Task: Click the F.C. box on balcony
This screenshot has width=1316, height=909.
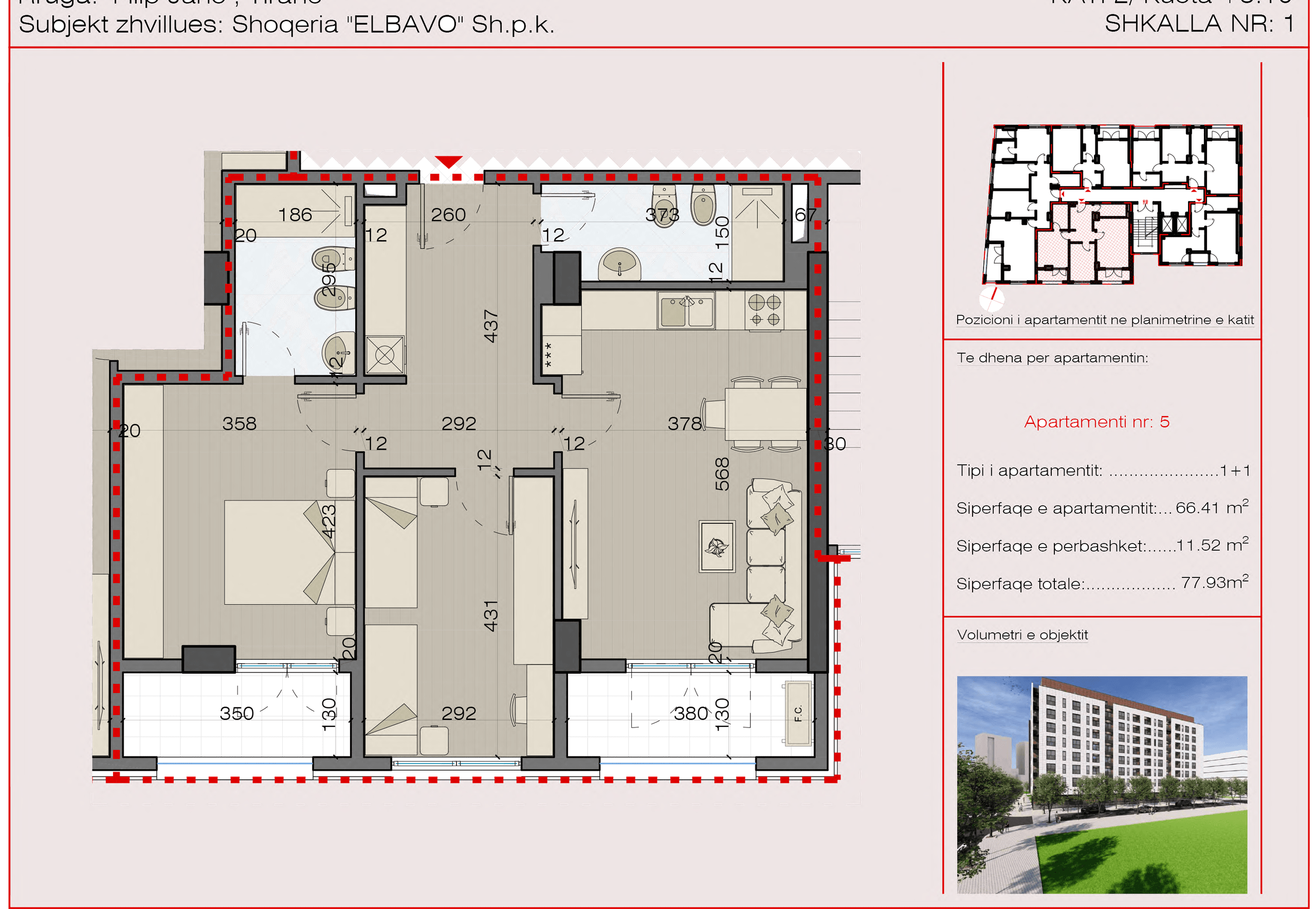Action: [798, 713]
